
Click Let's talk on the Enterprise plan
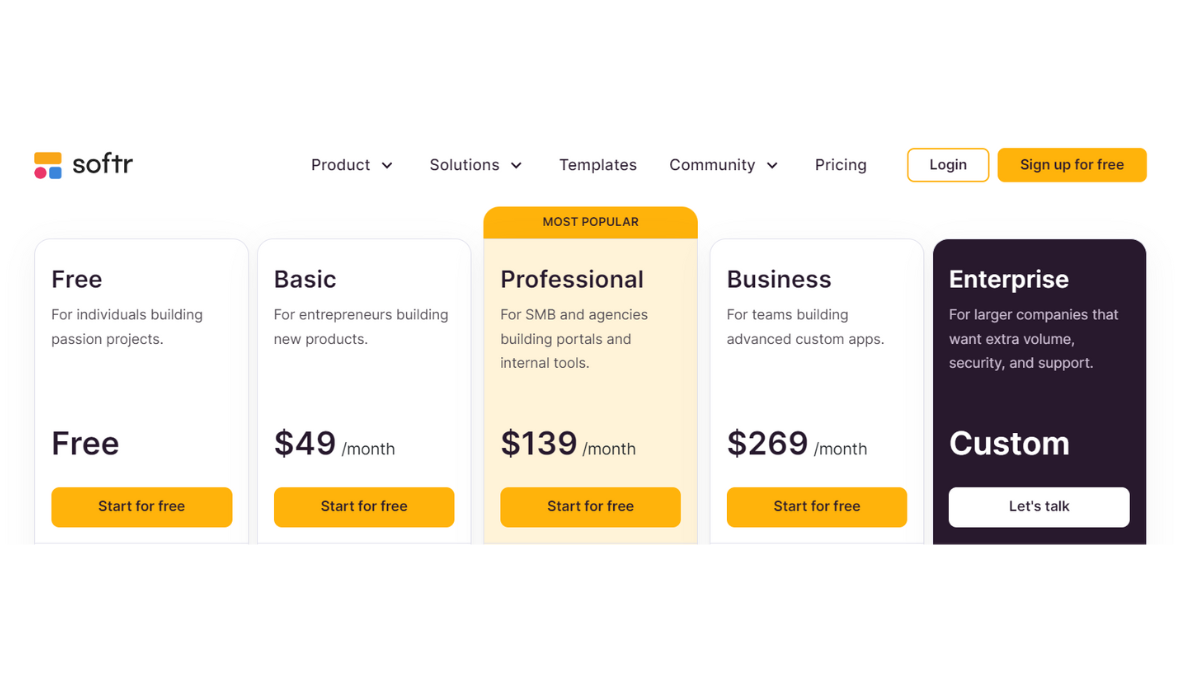click(1038, 507)
